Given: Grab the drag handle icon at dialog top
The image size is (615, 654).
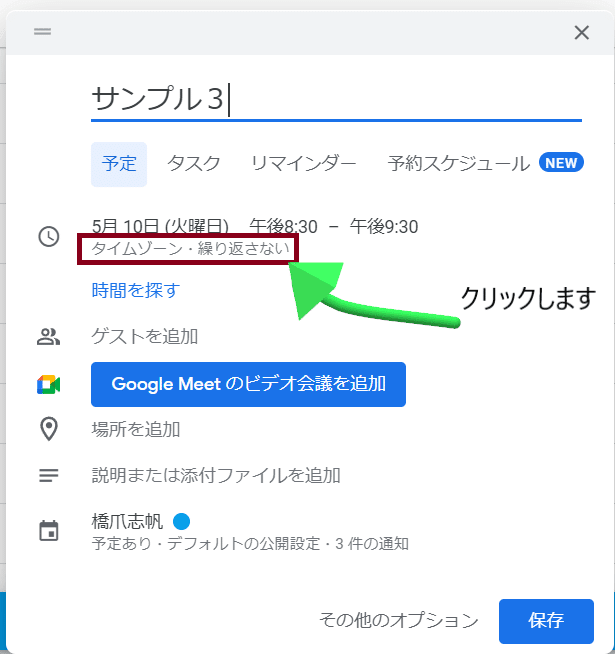Looking at the screenshot, I should click(x=43, y=32).
